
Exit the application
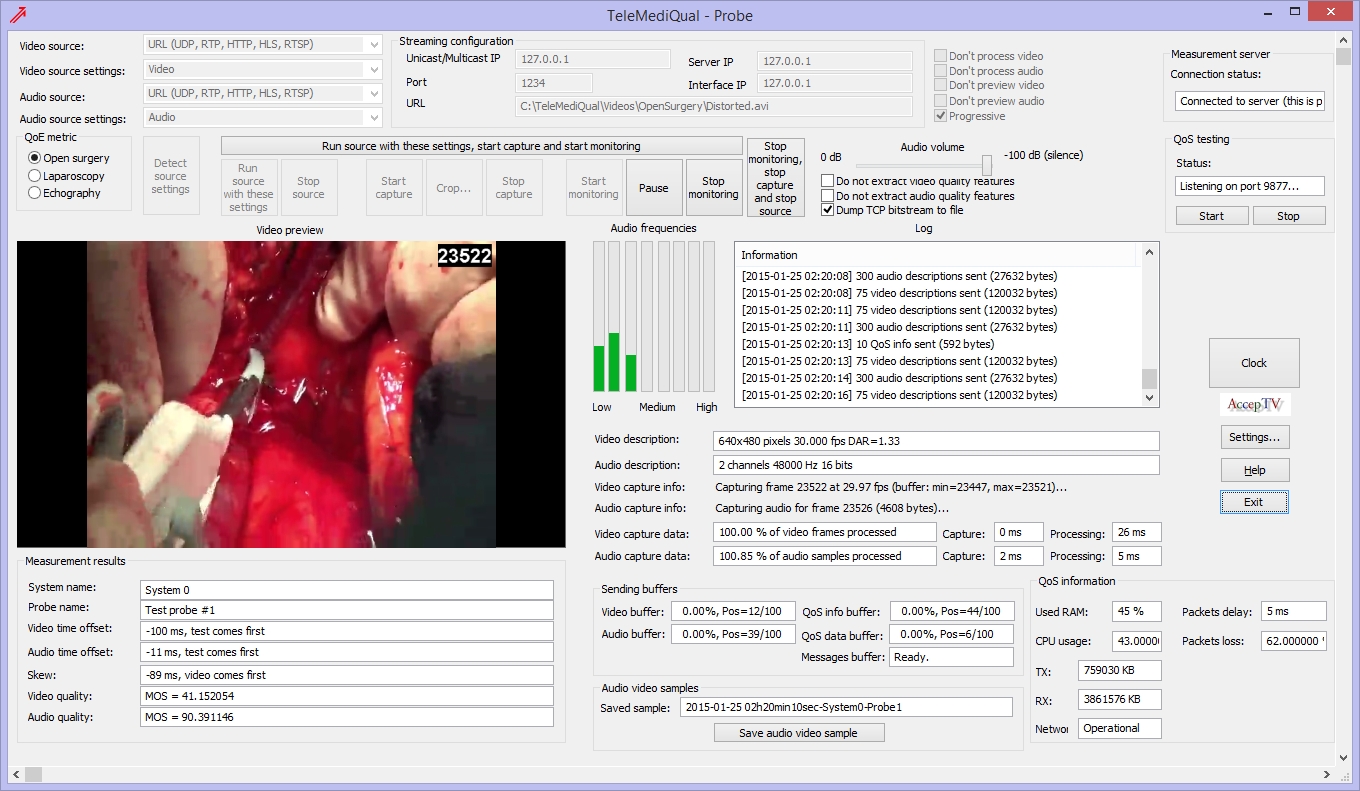[x=1254, y=501]
